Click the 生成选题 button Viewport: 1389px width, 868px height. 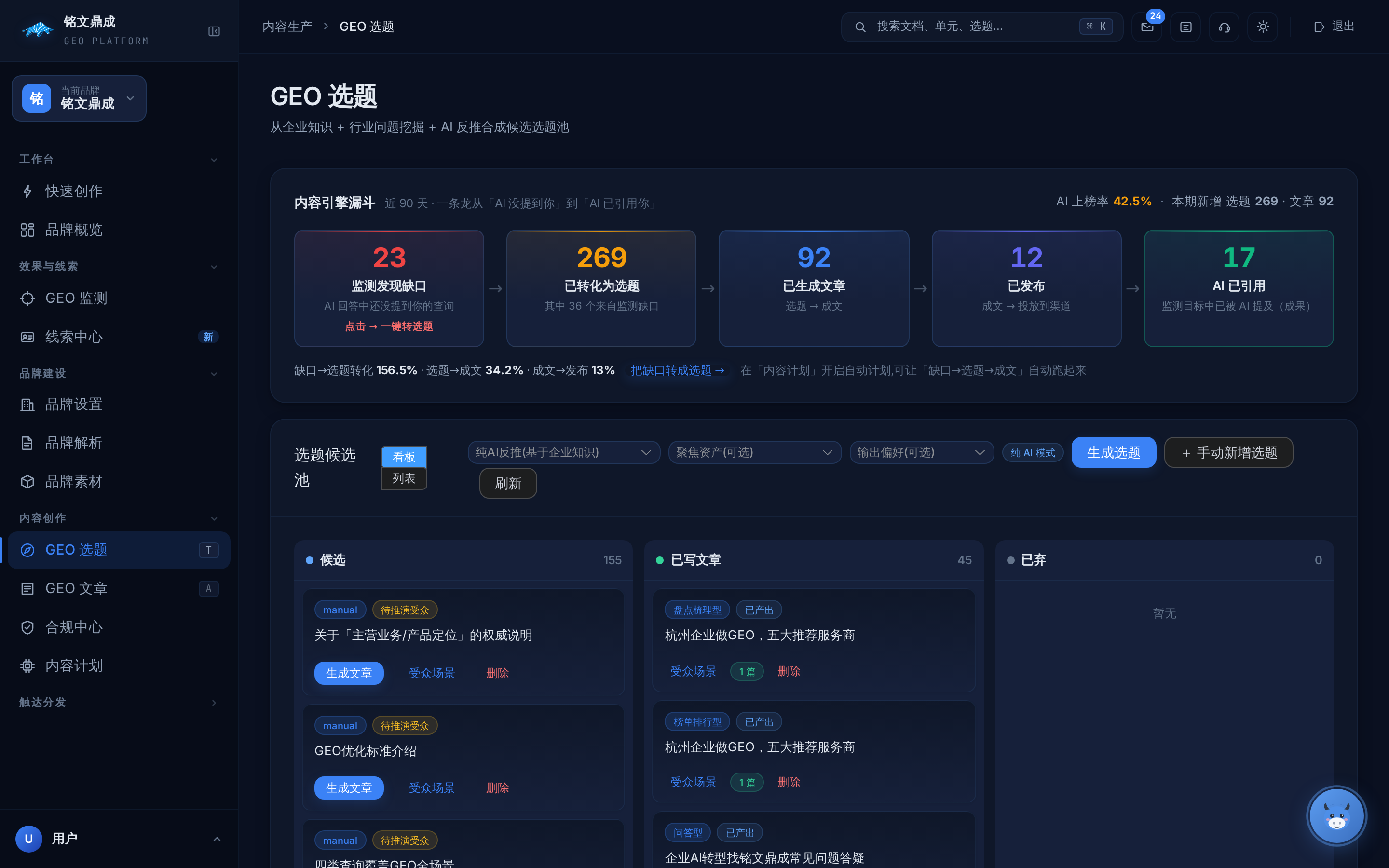point(1114,452)
